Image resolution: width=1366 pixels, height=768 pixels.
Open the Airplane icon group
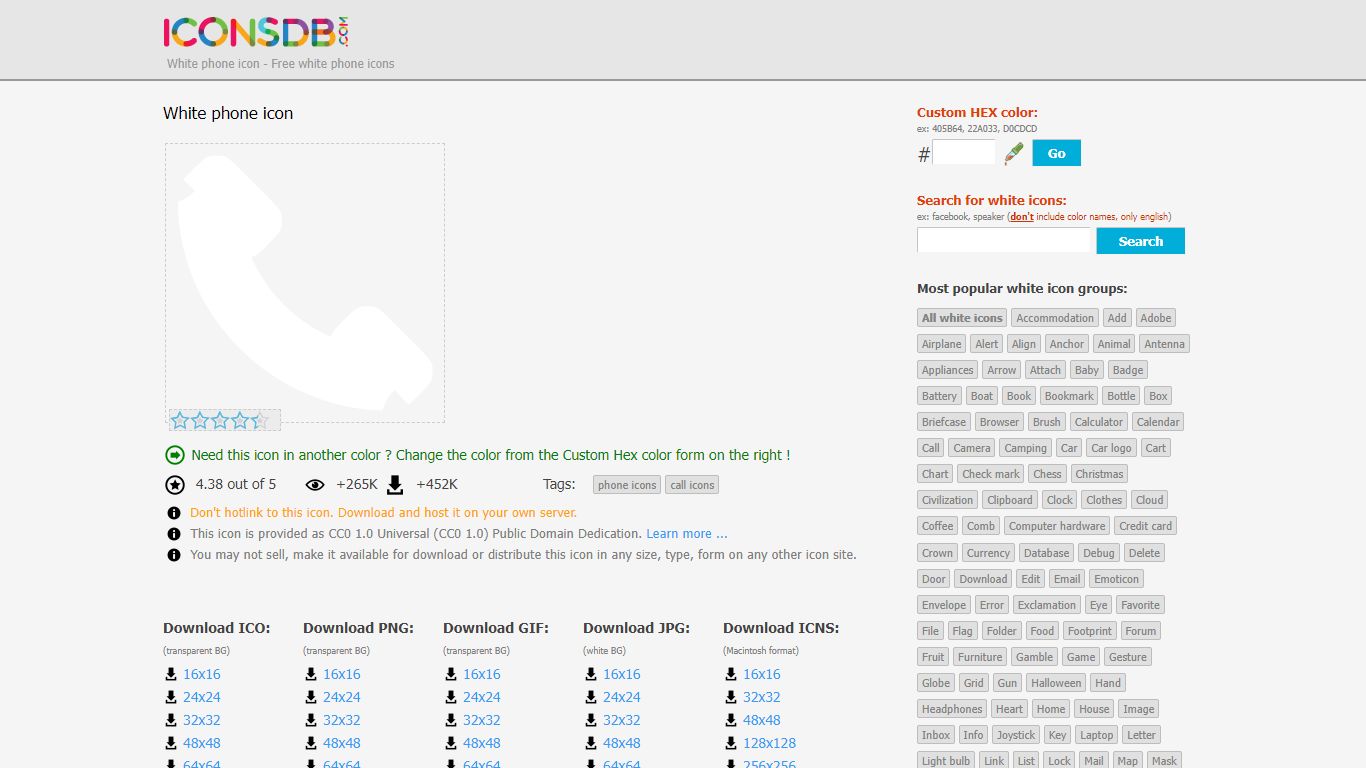tap(941, 344)
